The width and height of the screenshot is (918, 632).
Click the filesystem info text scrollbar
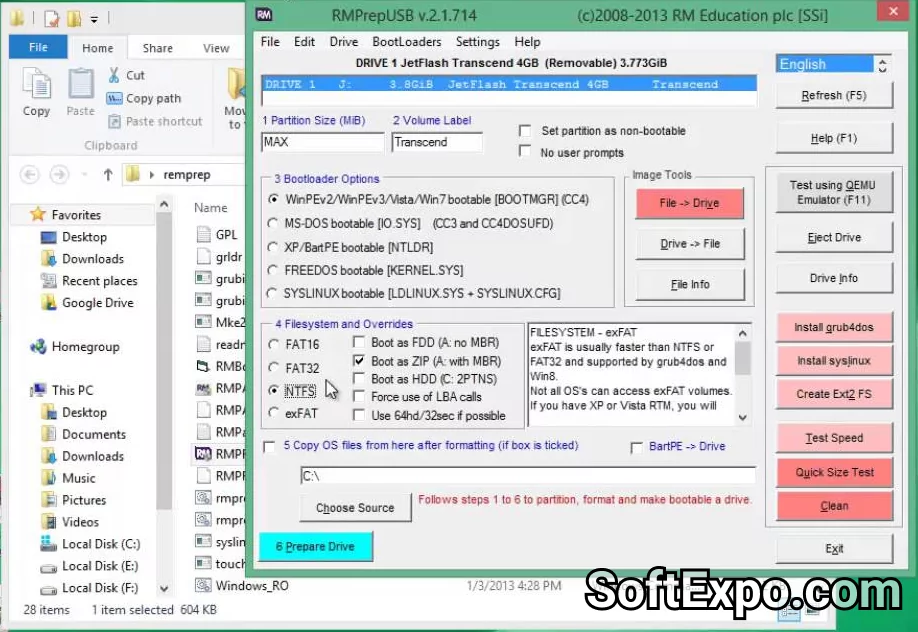pyautogui.click(x=742, y=374)
